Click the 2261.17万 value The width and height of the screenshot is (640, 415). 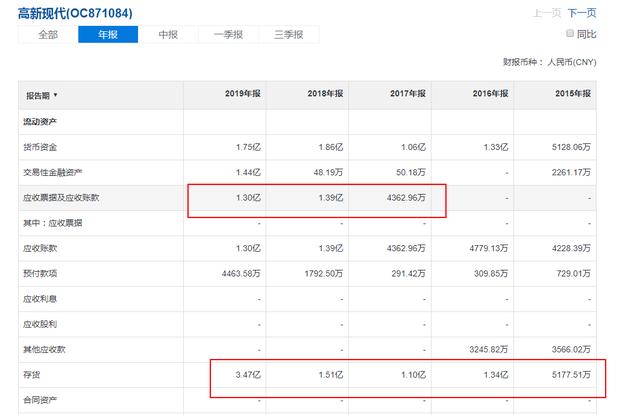571,172
